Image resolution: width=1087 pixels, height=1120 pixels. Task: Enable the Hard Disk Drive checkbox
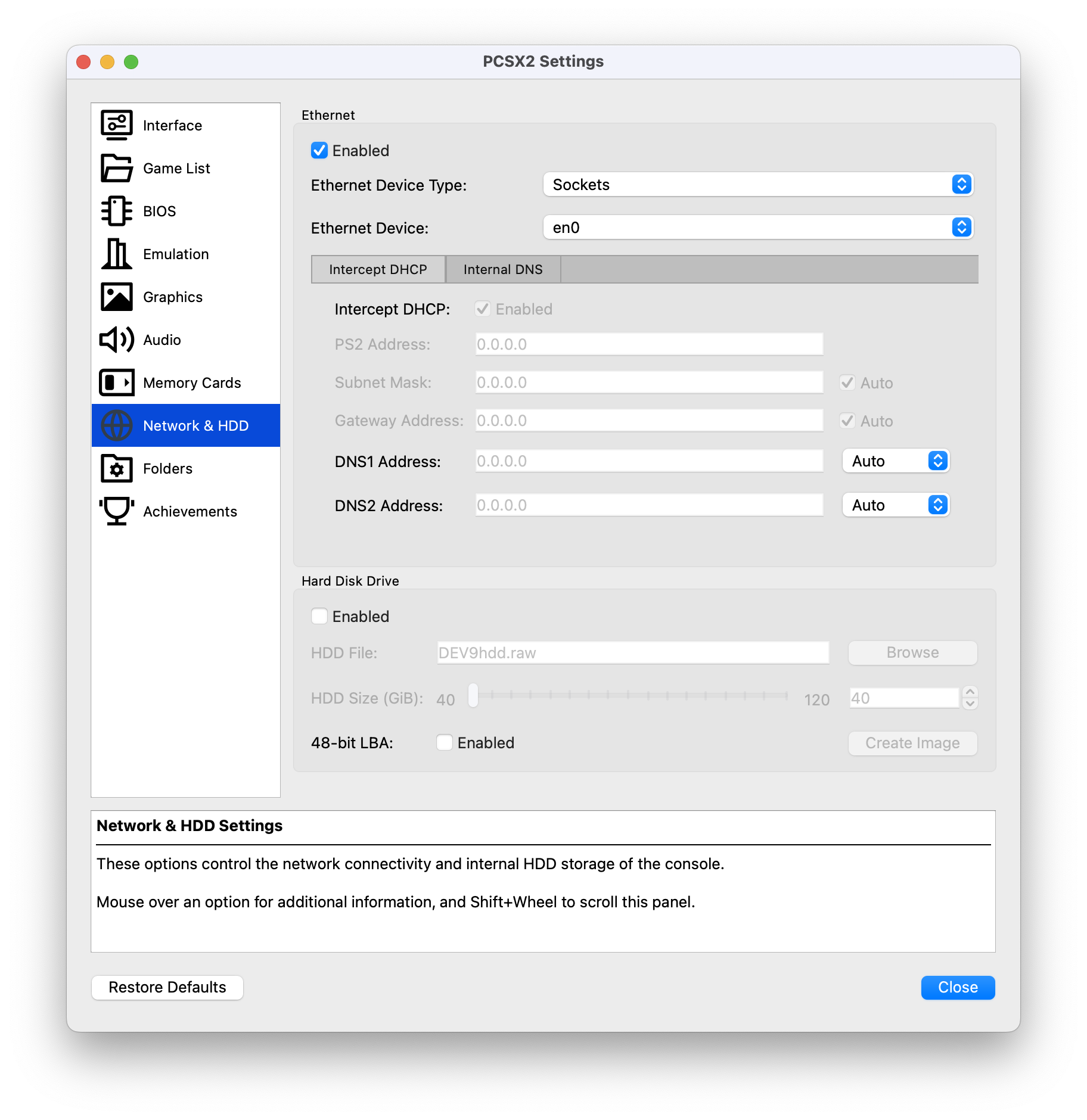(319, 616)
